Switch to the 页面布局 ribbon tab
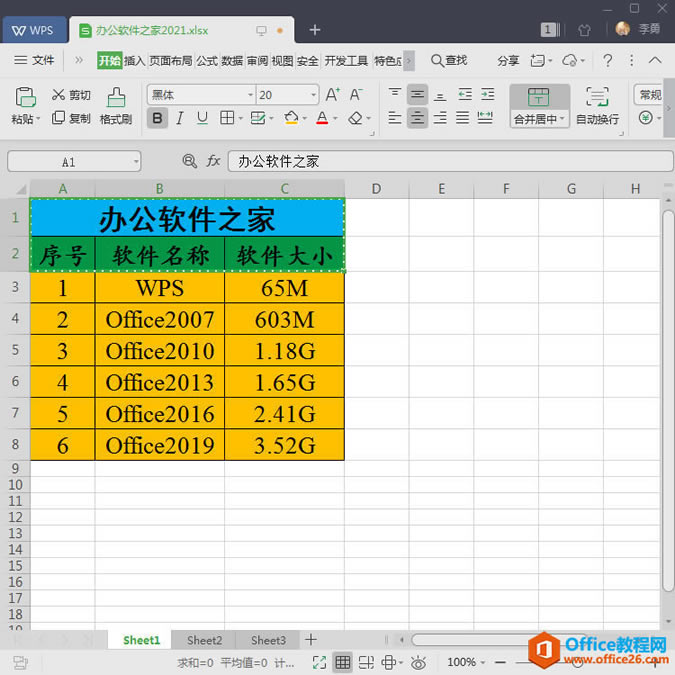 click(170, 61)
